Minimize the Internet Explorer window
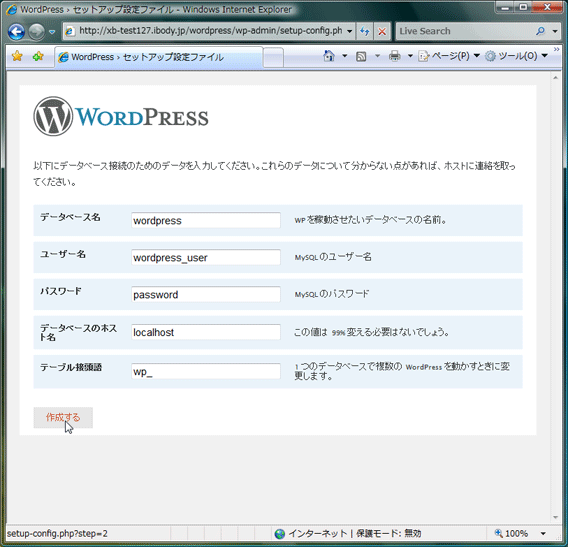568x547 pixels. pyautogui.click(x=505, y=7)
